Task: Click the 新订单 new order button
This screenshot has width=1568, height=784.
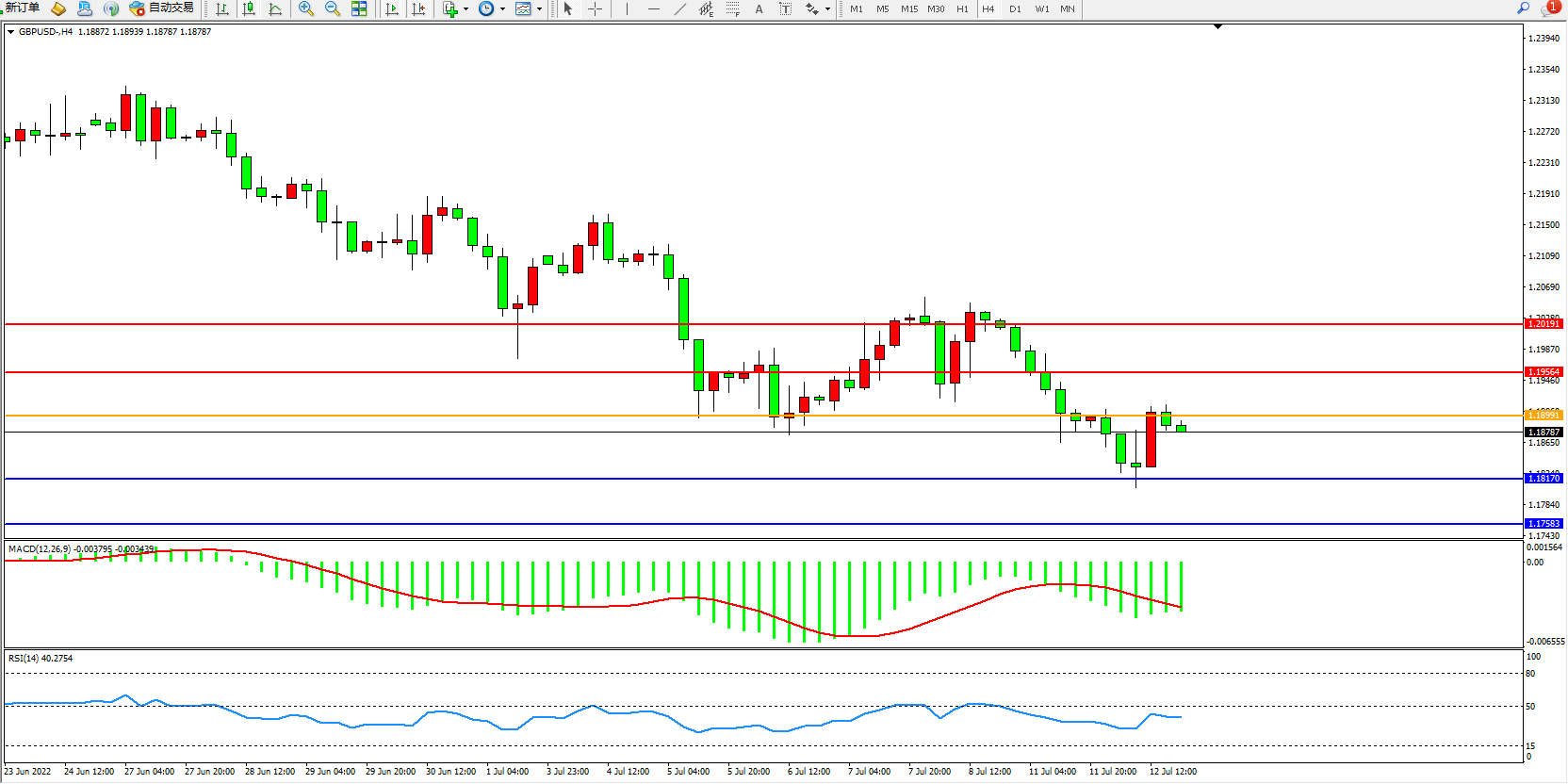Action: click(23, 8)
